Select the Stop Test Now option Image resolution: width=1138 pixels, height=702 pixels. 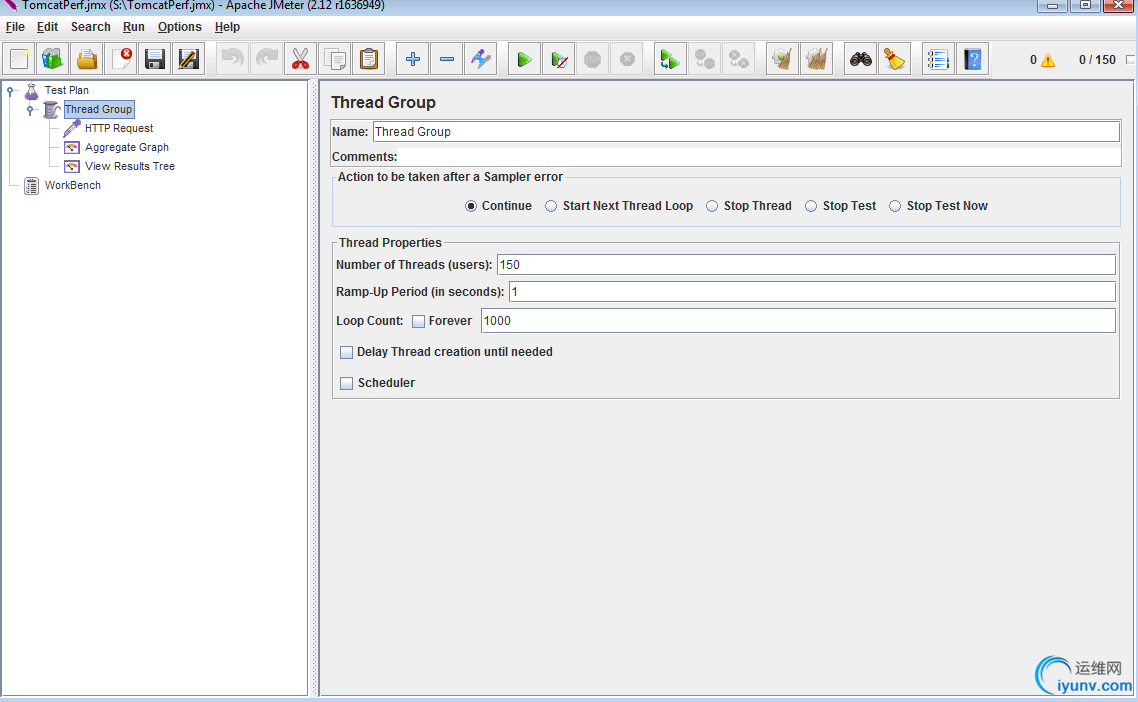(x=895, y=206)
